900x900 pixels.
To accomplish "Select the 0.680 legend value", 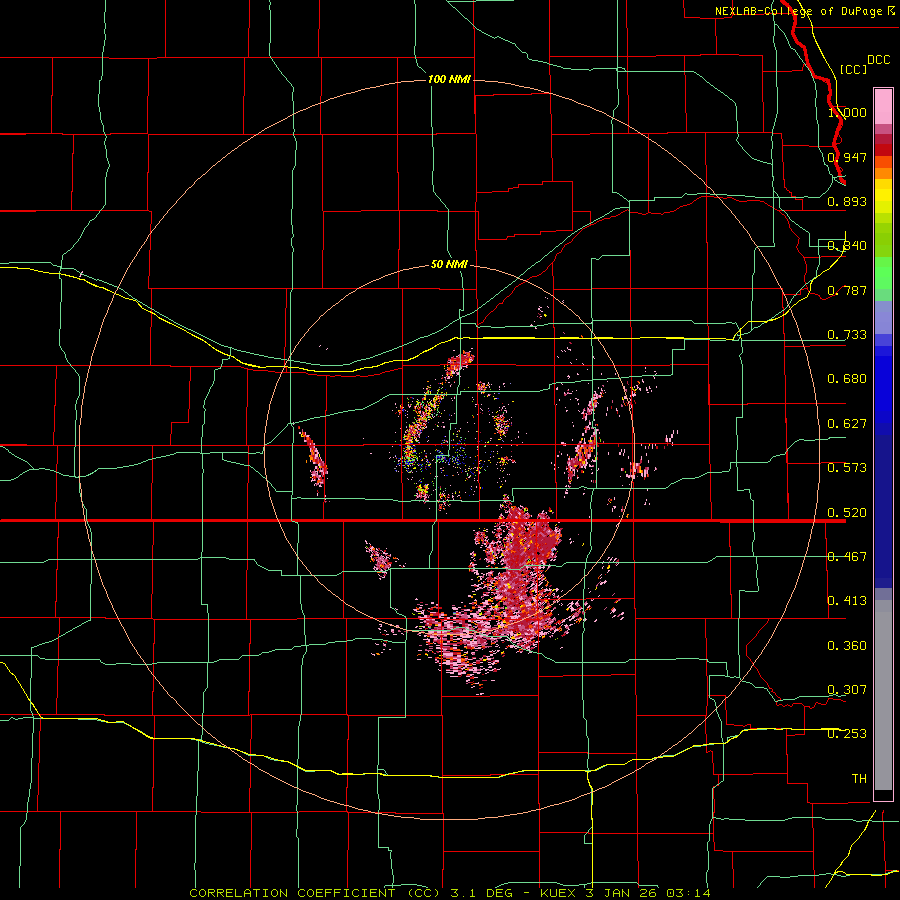I will (847, 379).
